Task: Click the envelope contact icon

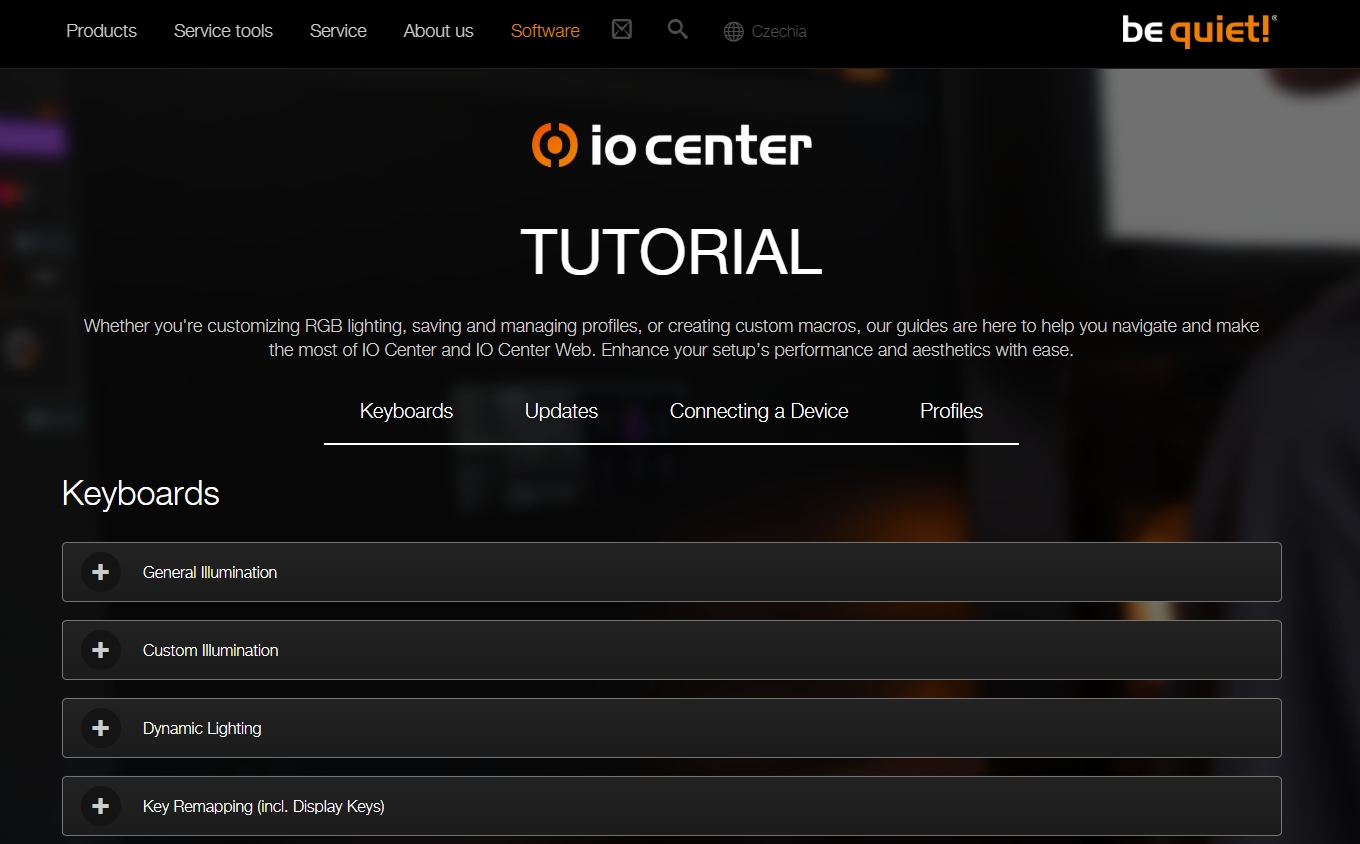Action: (x=621, y=30)
